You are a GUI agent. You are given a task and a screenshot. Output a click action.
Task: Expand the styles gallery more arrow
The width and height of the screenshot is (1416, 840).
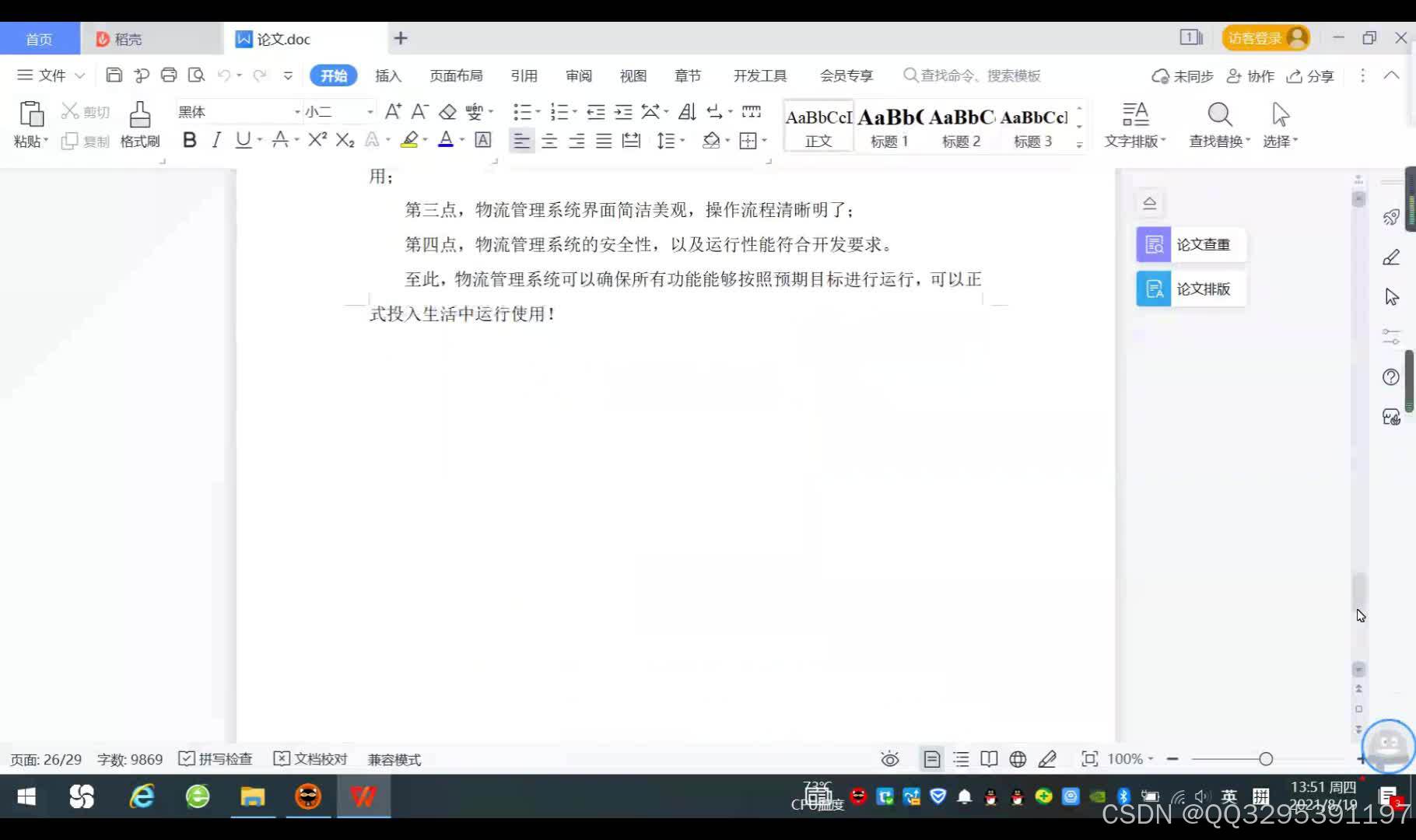point(1079,144)
